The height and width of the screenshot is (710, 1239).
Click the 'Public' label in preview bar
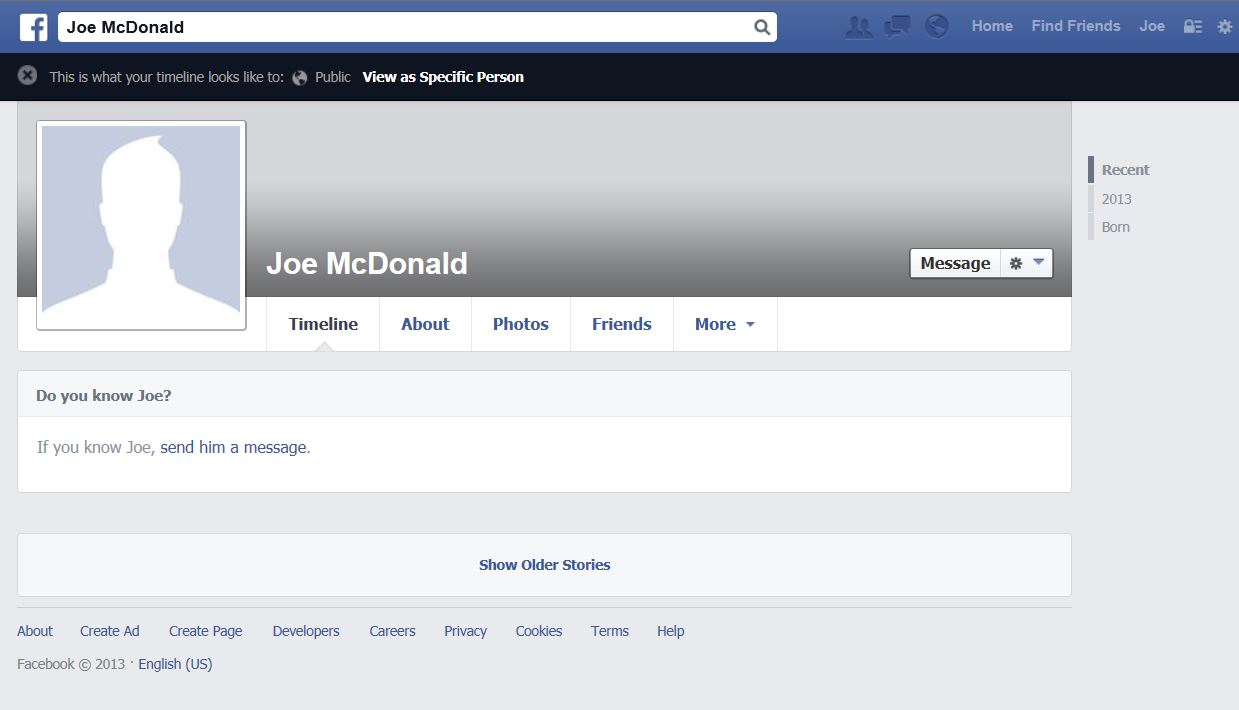333,77
